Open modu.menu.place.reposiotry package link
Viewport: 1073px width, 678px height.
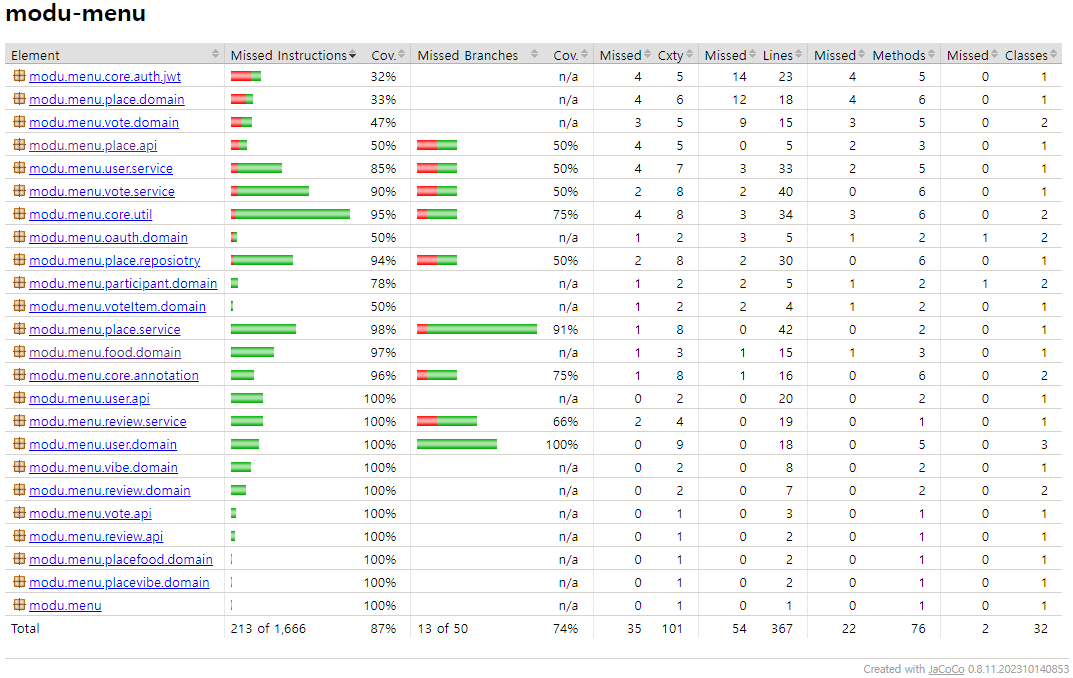tap(115, 261)
